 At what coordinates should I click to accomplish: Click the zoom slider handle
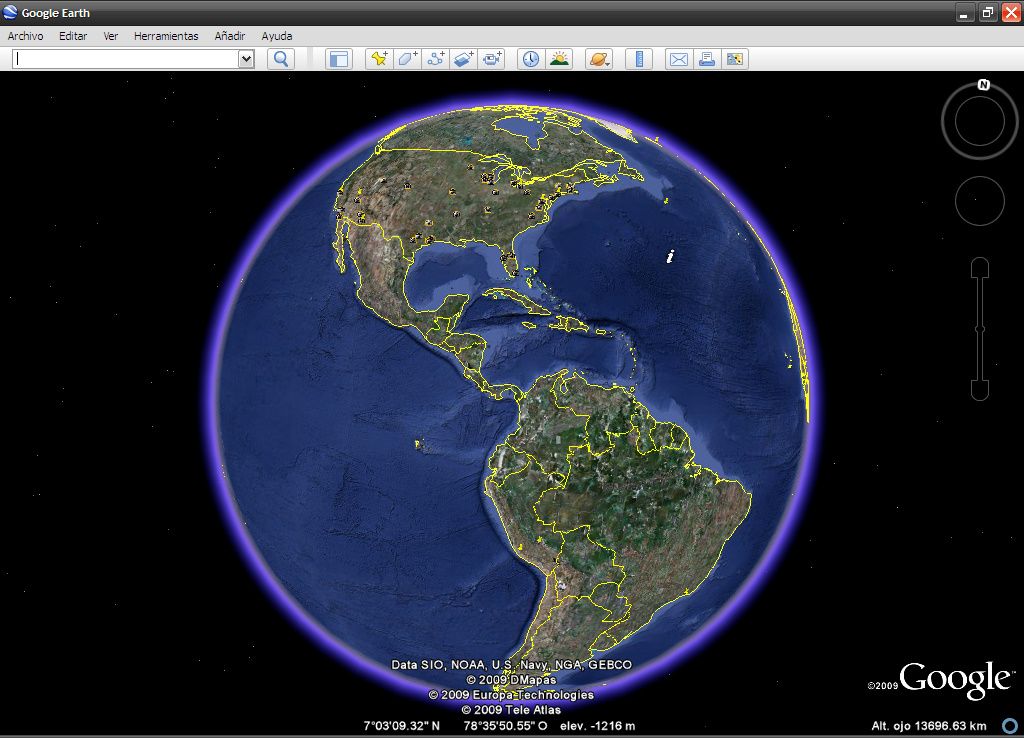pyautogui.click(x=980, y=329)
